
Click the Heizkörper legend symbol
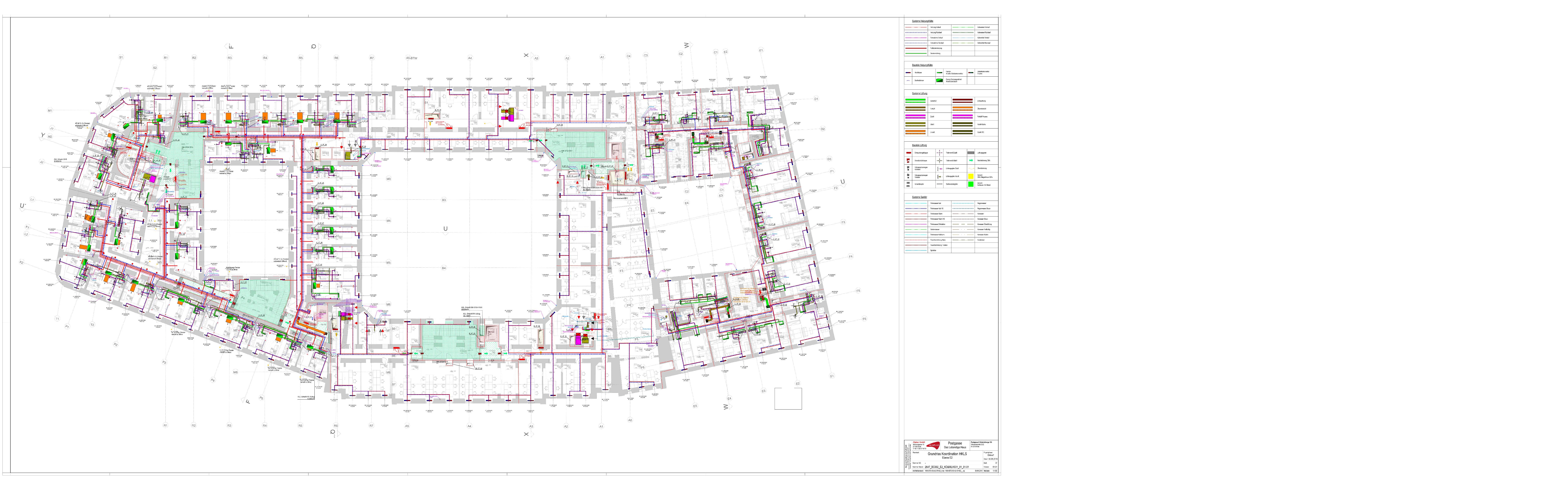[x=908, y=73]
